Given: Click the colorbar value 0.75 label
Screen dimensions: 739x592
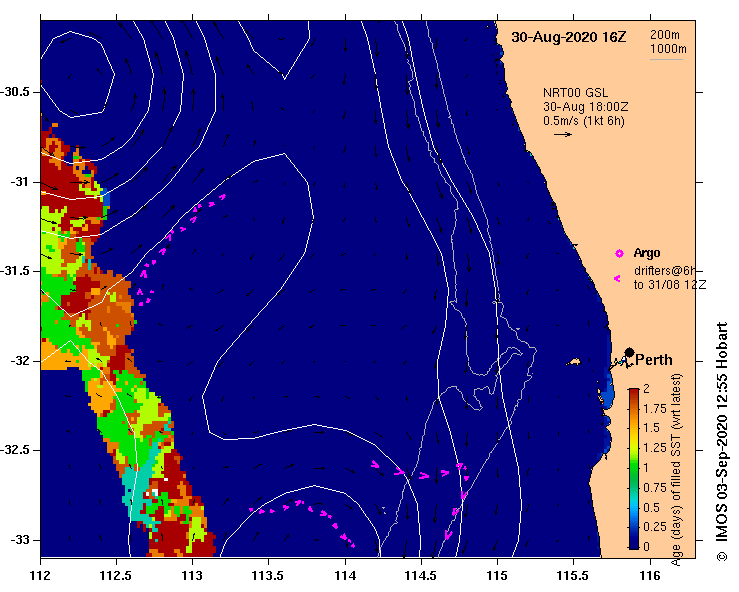Looking at the screenshot, I should pos(655,487).
